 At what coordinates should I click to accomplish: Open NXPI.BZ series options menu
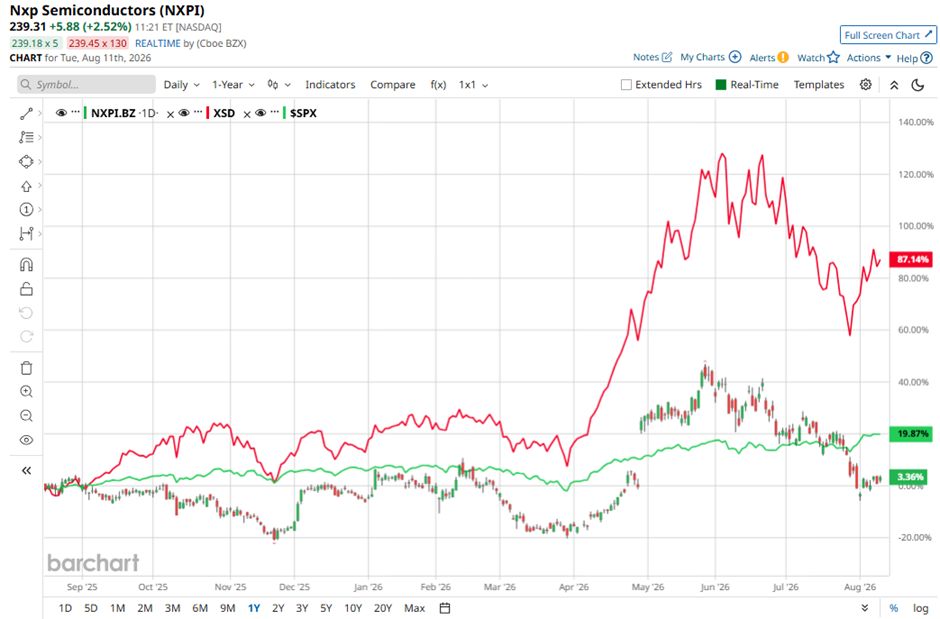click(x=75, y=111)
